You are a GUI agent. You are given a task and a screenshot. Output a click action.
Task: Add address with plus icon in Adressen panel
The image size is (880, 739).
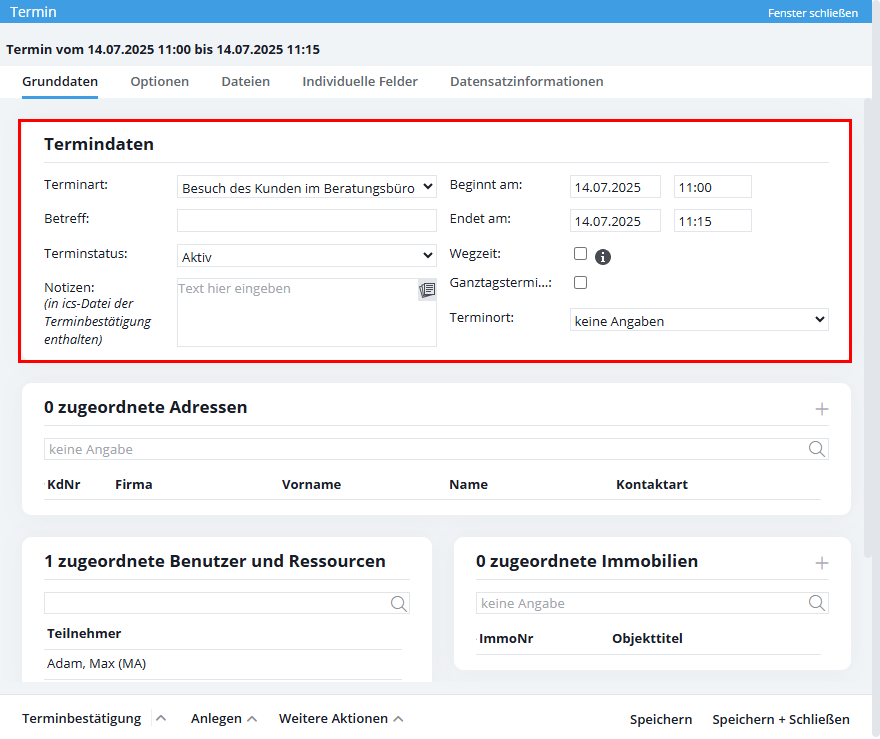pos(822,409)
